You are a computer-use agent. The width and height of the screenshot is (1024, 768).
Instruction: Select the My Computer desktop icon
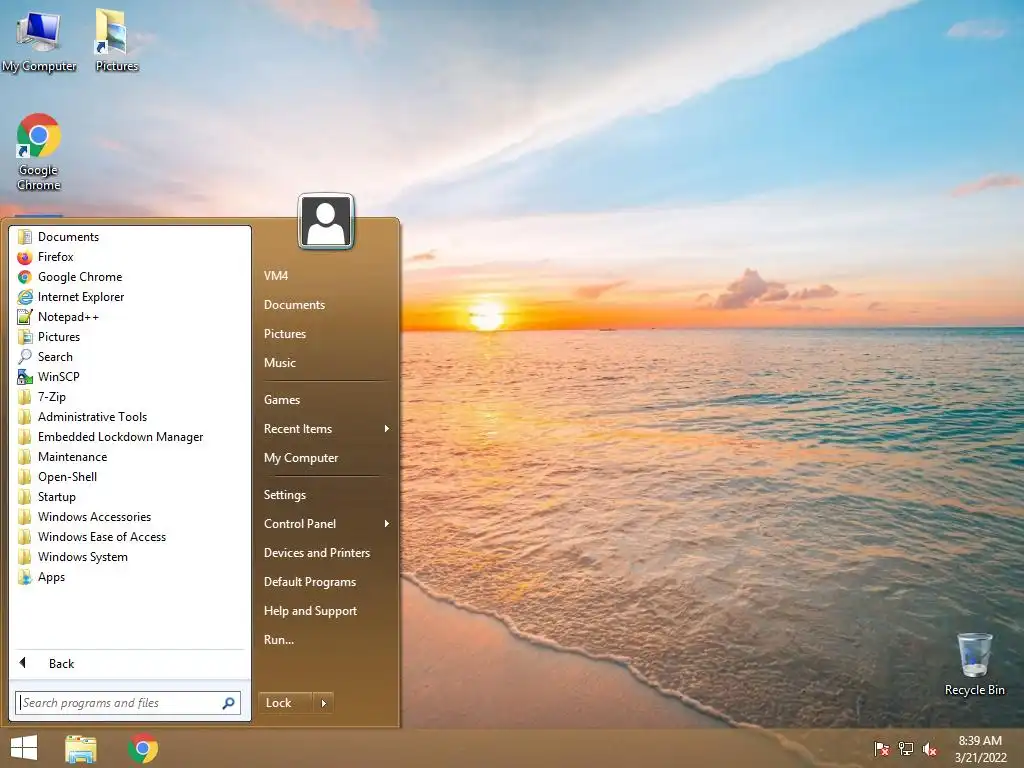[x=39, y=41]
